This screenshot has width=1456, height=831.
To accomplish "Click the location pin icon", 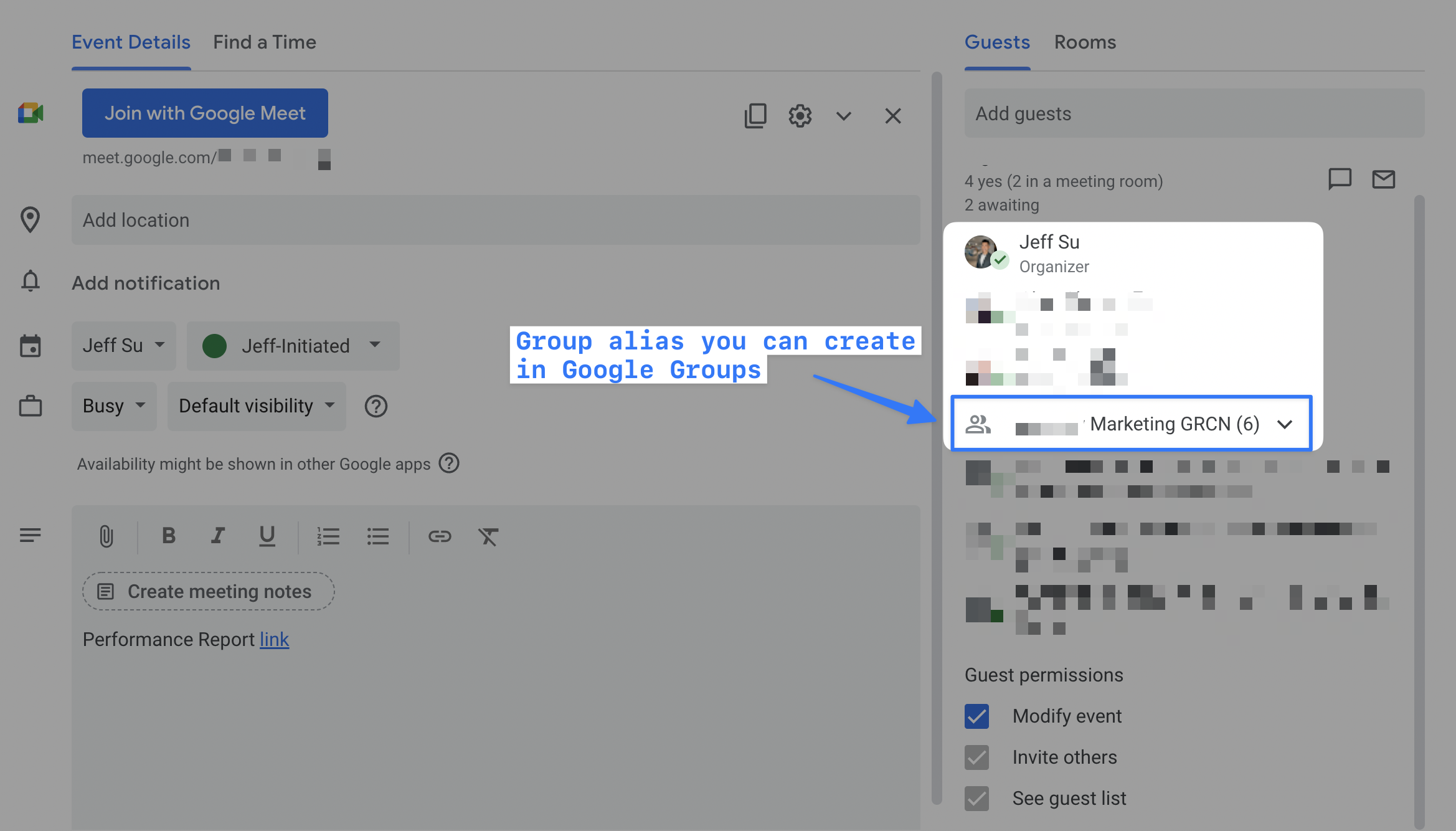I will click(30, 220).
